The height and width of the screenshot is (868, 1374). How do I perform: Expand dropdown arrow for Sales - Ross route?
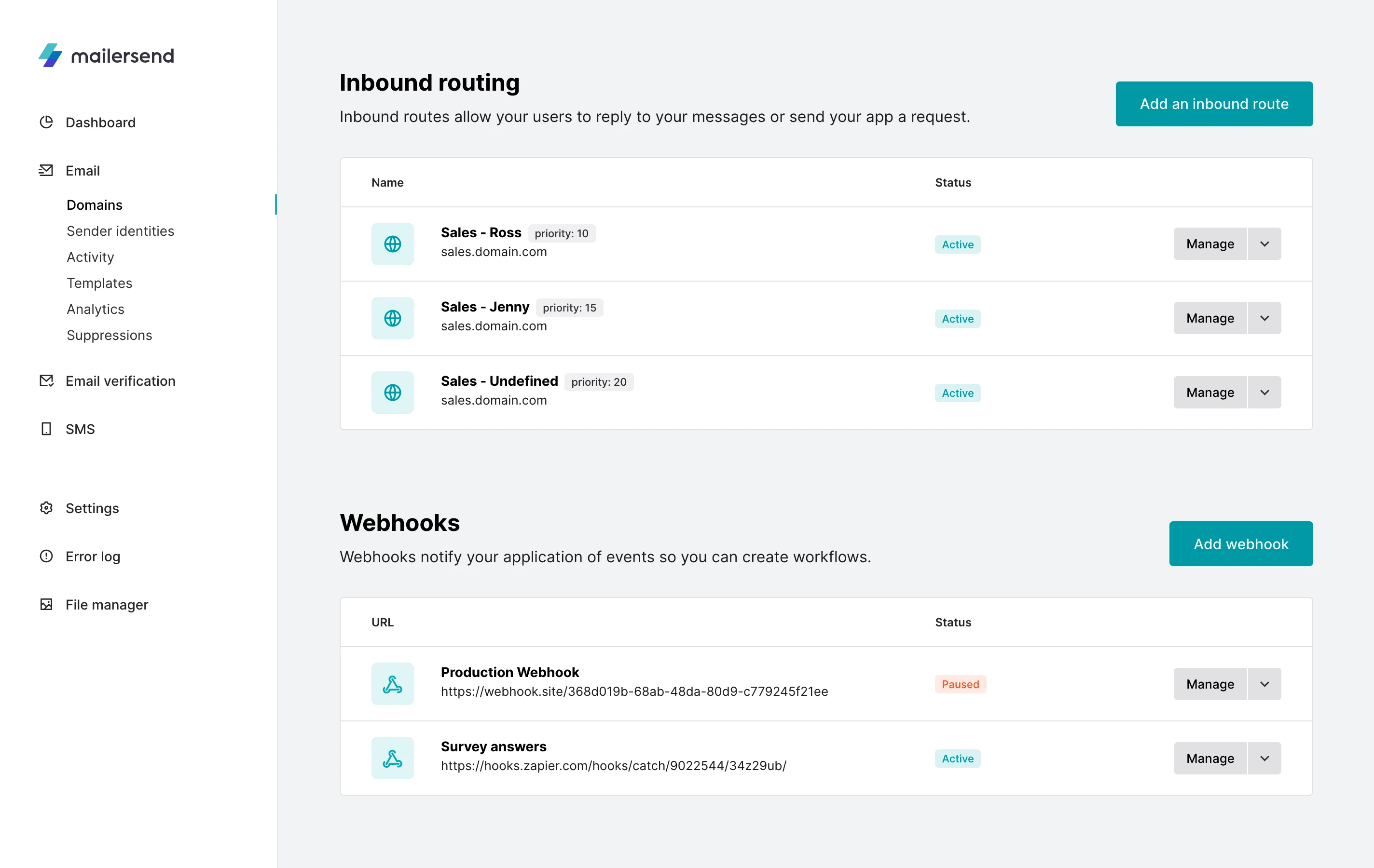[1264, 244]
